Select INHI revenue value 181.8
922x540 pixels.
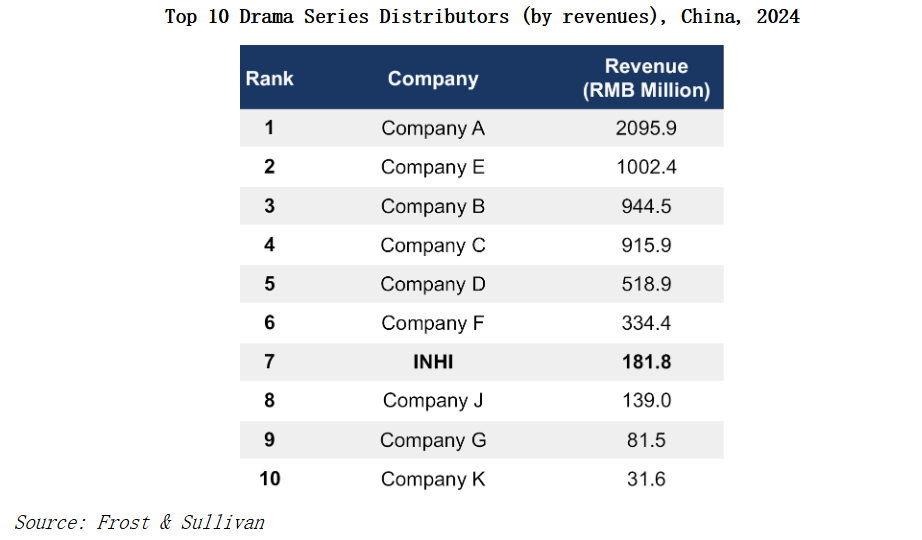pos(646,362)
